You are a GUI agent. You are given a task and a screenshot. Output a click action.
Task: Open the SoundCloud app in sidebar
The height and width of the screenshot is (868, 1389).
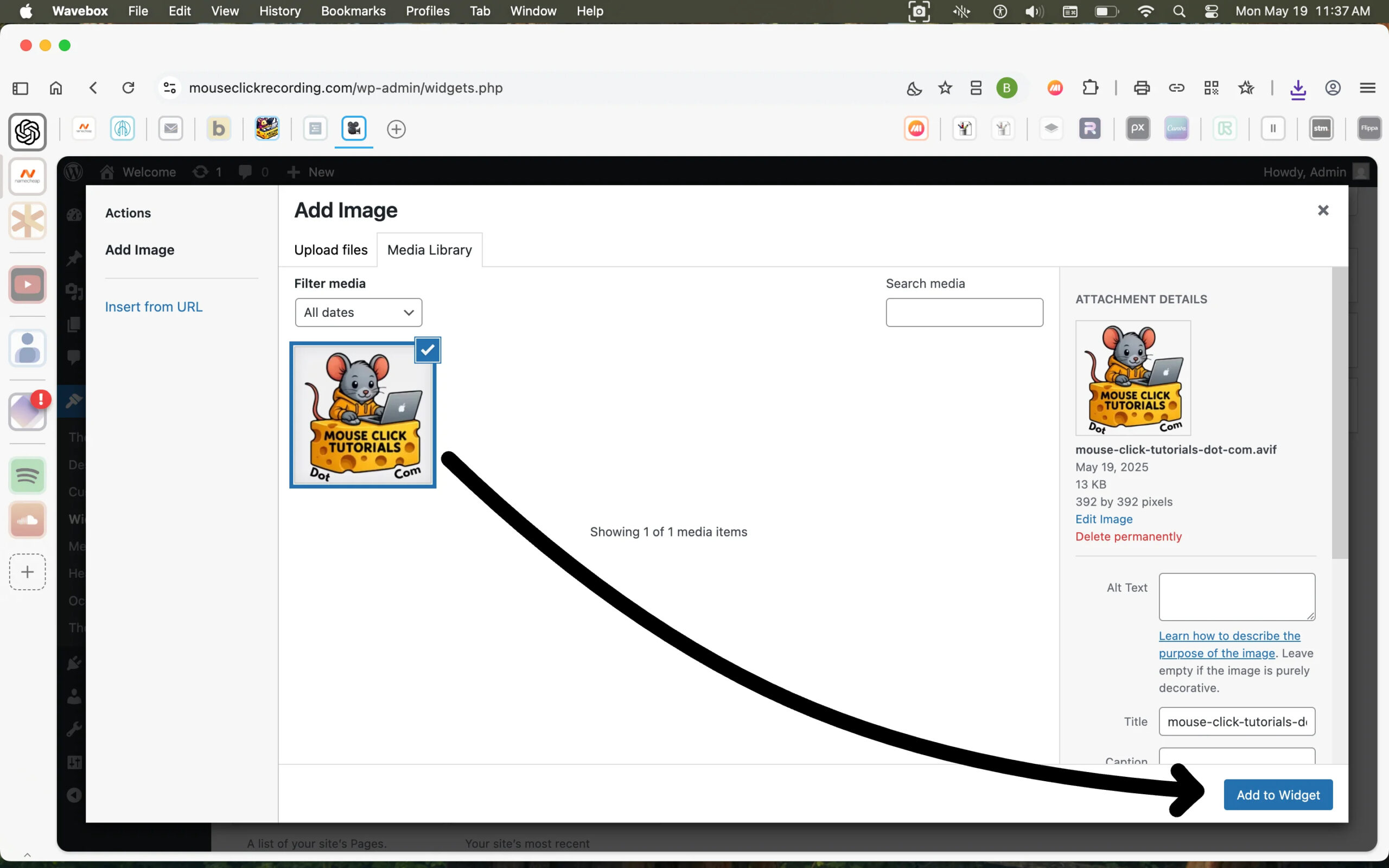pyautogui.click(x=27, y=520)
